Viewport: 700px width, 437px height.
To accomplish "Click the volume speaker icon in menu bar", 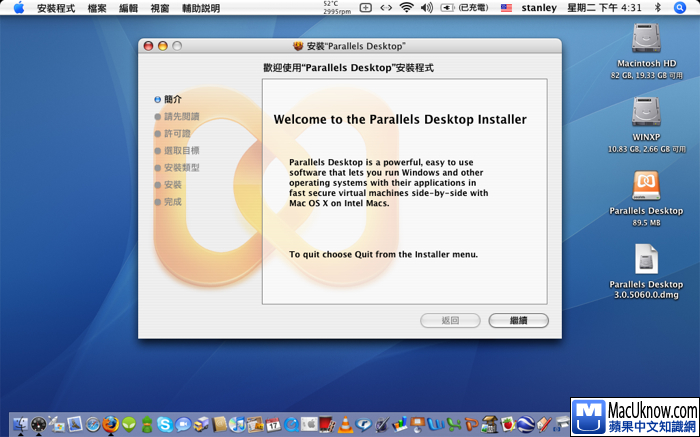I will pyautogui.click(x=427, y=7).
